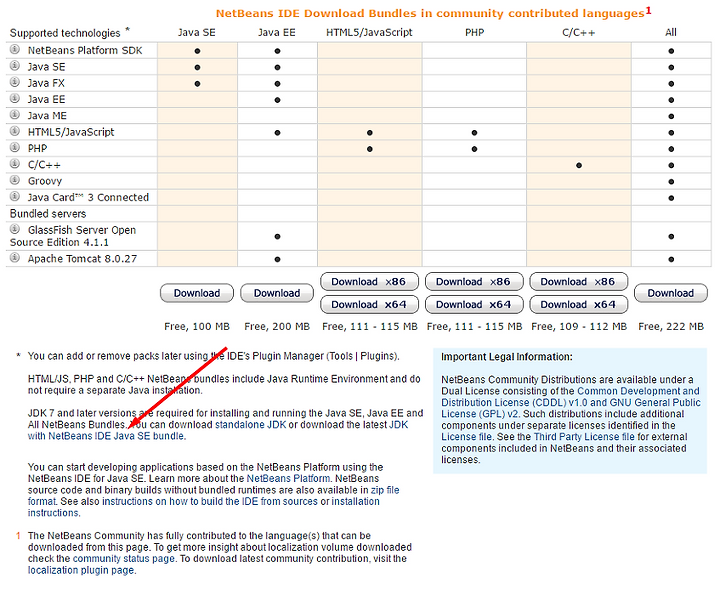Screen dimensions: 720x589
Task: Download the Java SE bundle
Action: (x=197, y=293)
